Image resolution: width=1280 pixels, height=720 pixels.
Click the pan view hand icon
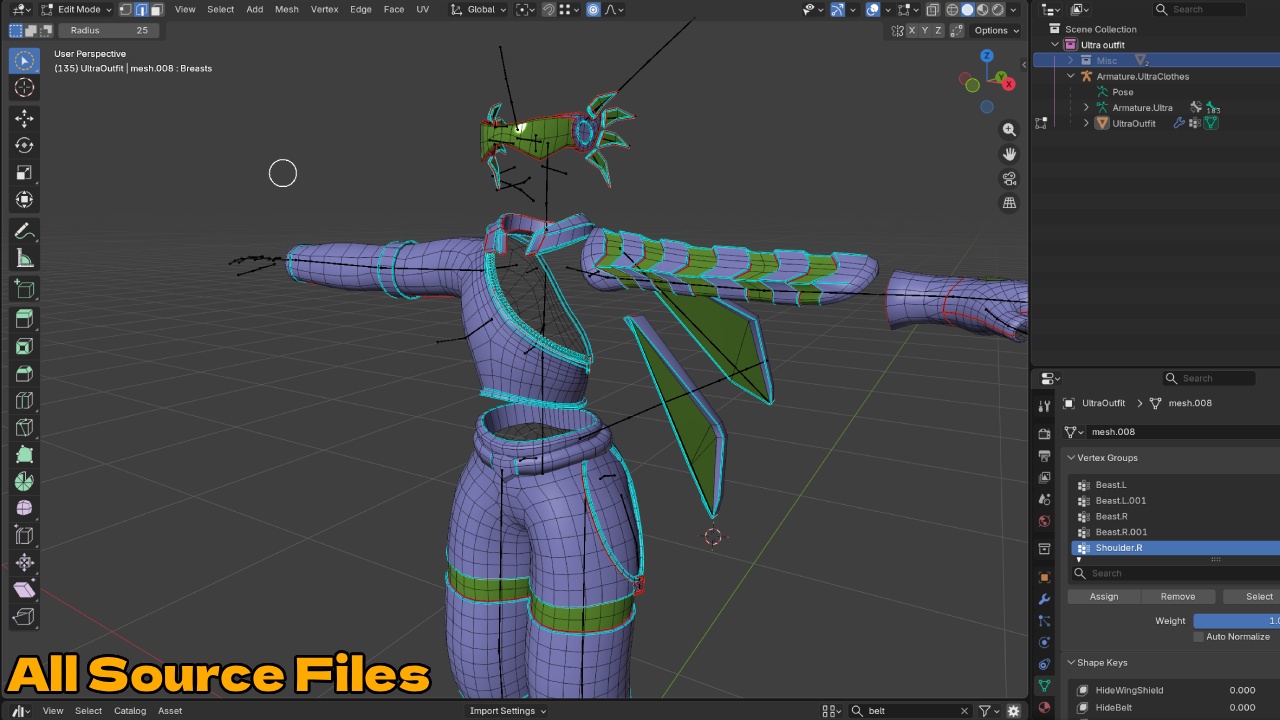click(1009, 154)
